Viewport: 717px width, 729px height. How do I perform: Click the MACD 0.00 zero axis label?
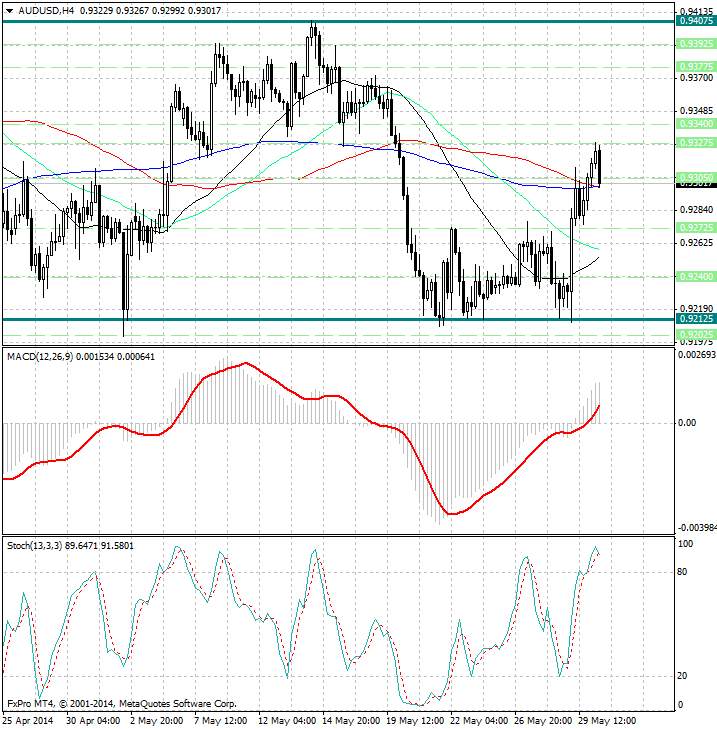[x=688, y=423]
